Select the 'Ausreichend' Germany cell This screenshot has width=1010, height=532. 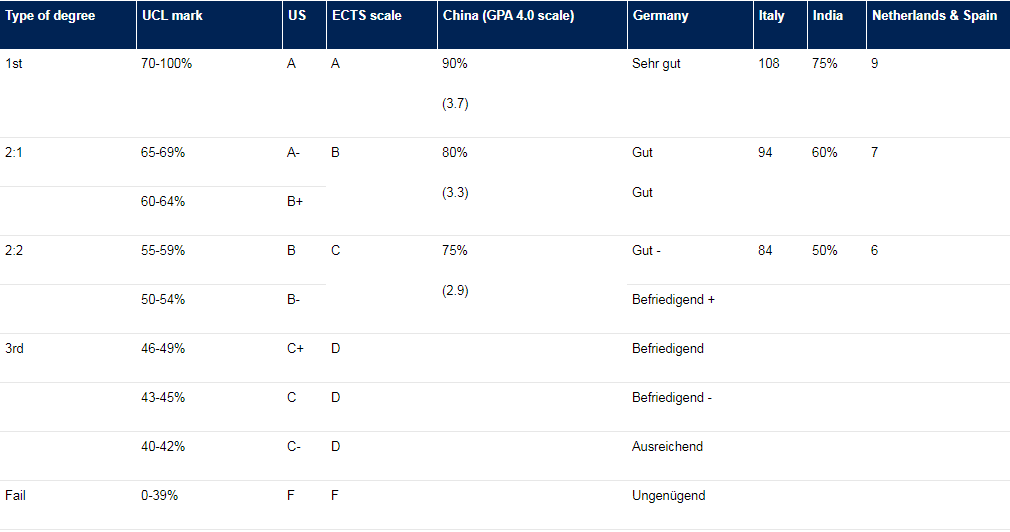tap(667, 446)
